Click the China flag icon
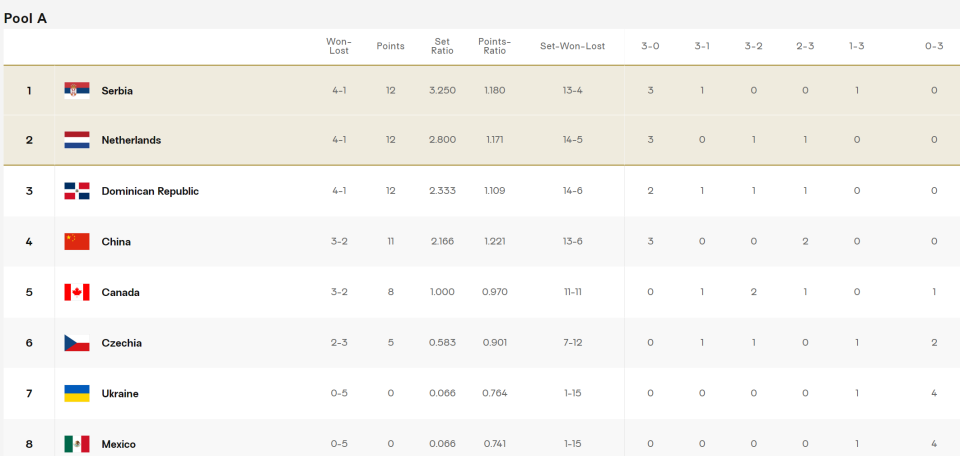 (x=77, y=242)
